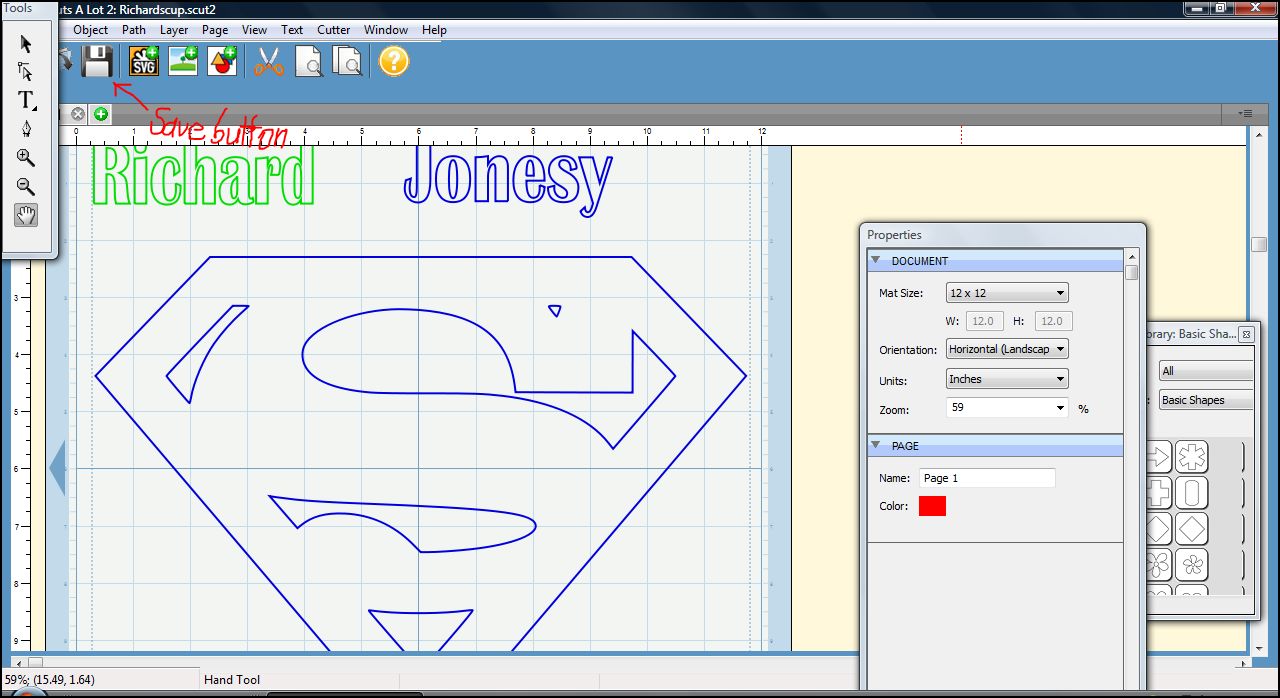Viewport: 1280px width, 698px height.
Task: Click the Properties panel scrollbar up arrow
Action: click(1131, 256)
